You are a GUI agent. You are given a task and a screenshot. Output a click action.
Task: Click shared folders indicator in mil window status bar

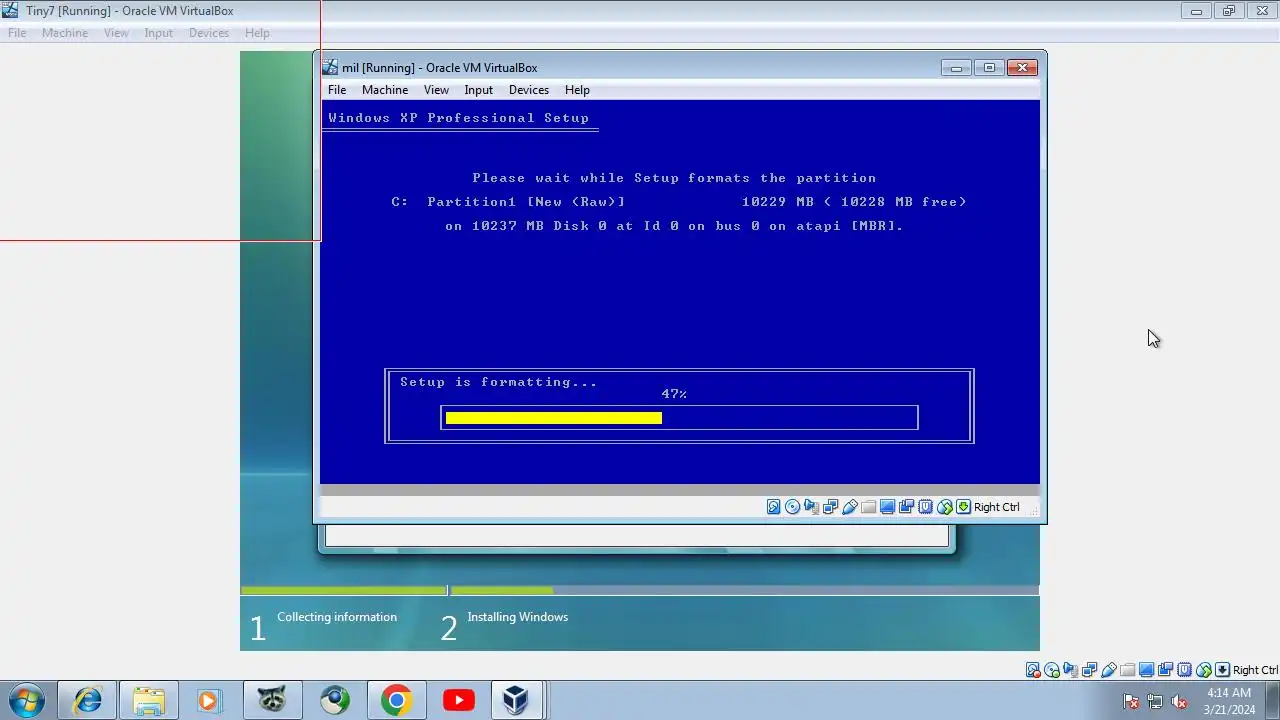click(x=869, y=507)
